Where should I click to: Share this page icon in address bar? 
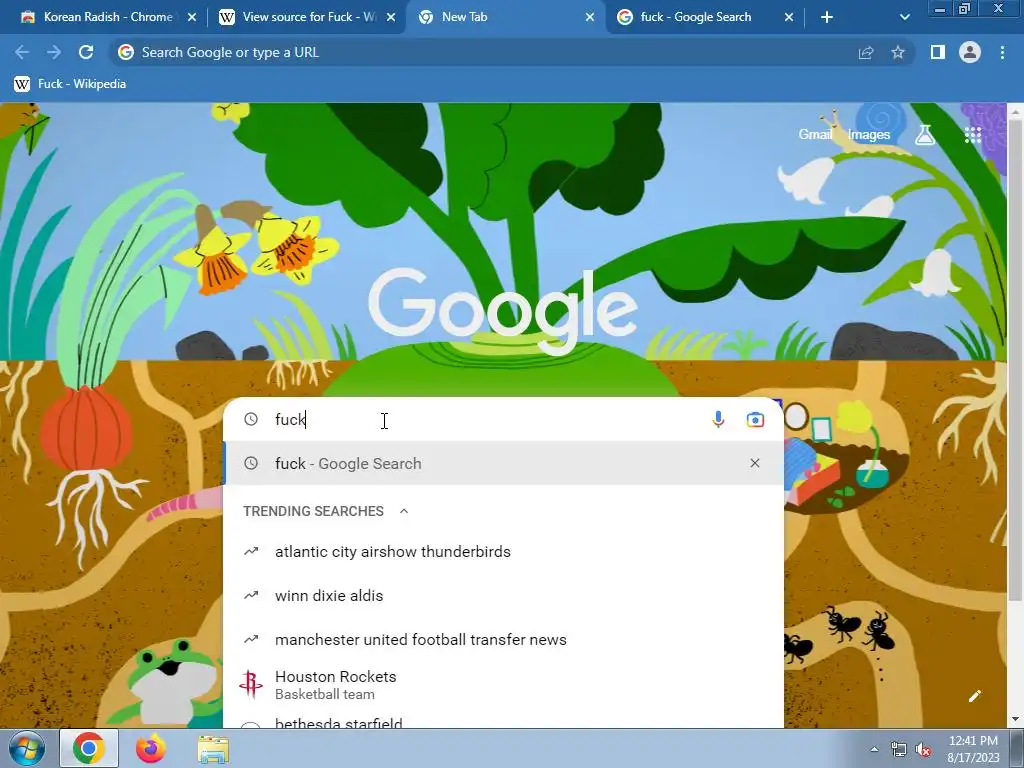(866, 53)
